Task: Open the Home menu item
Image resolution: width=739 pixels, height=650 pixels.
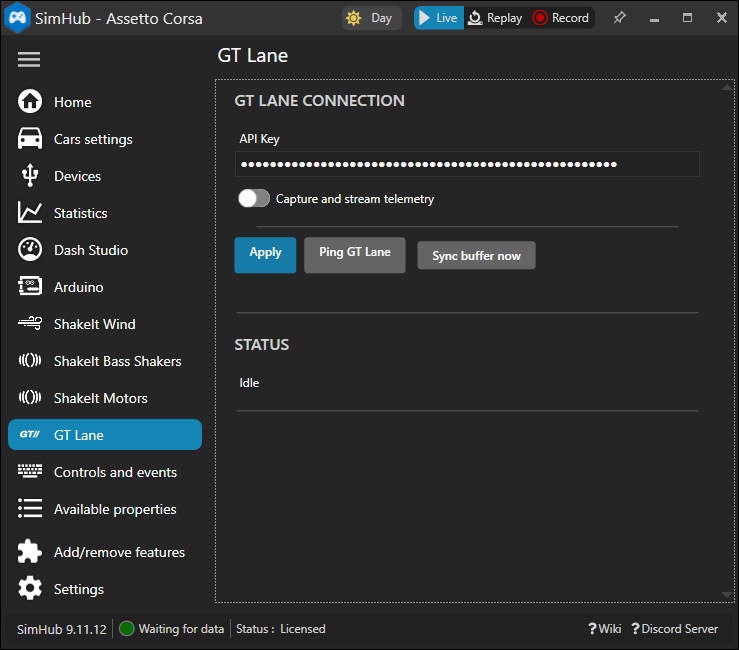Action: 73,102
